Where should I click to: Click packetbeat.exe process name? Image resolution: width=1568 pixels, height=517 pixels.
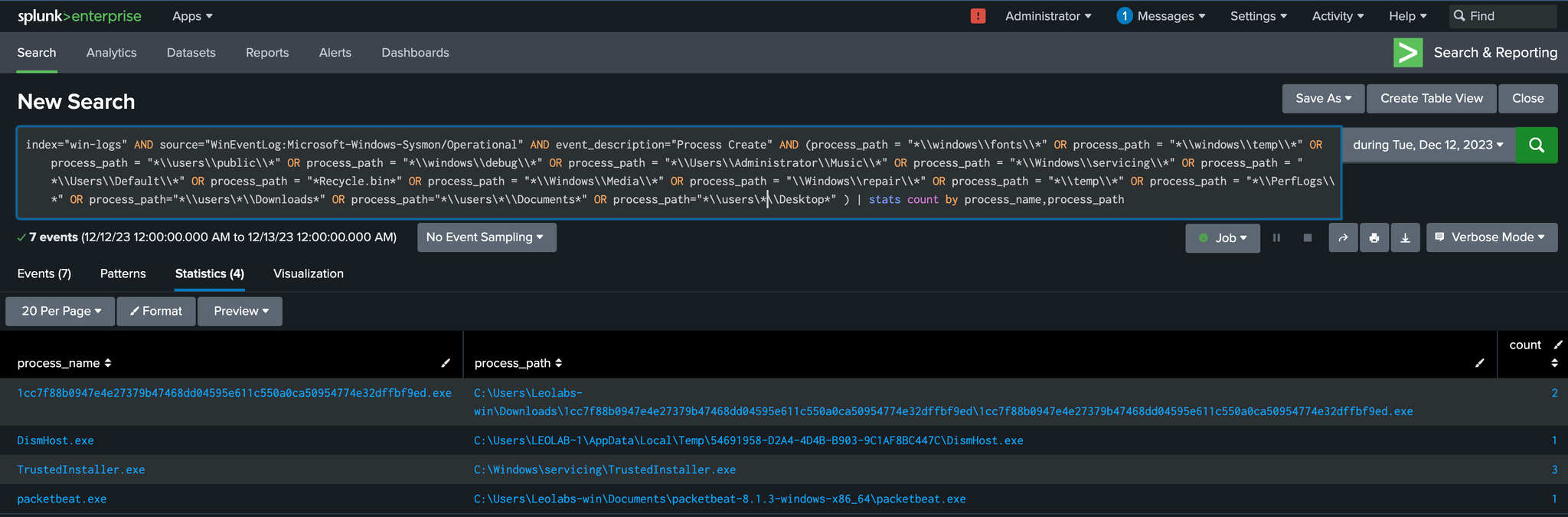point(62,499)
